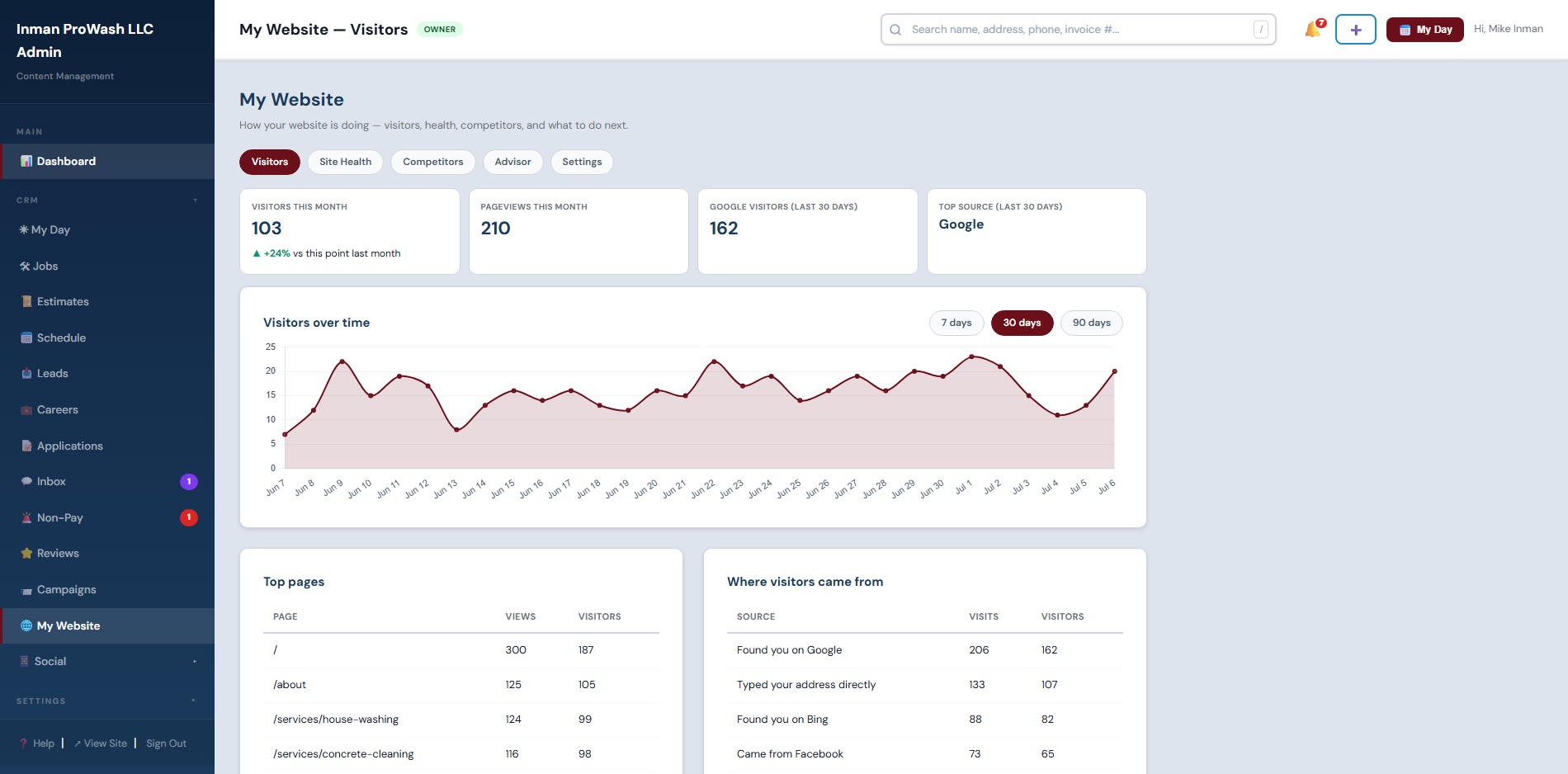Click the Jul 6 chart data point

(1115, 371)
